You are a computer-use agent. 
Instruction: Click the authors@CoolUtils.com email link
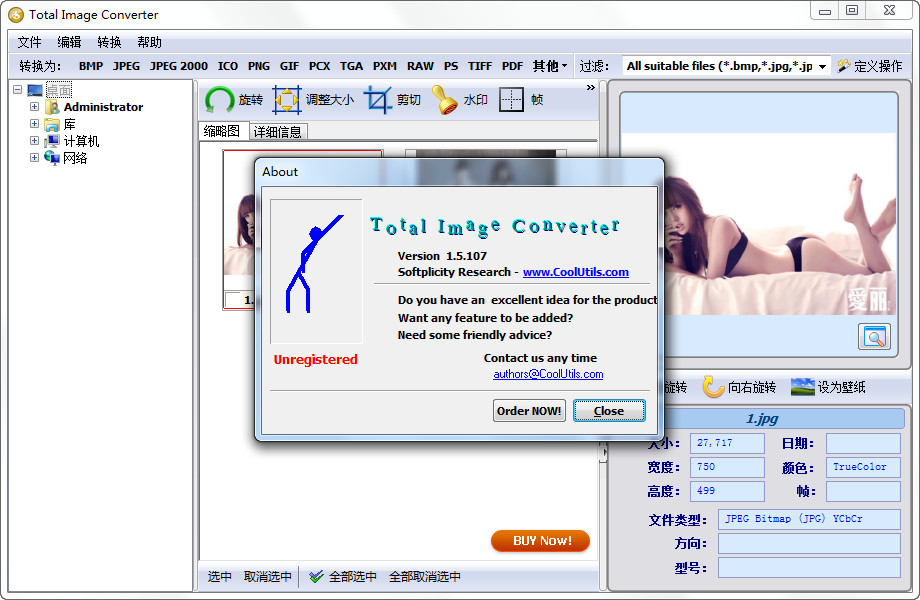point(548,374)
